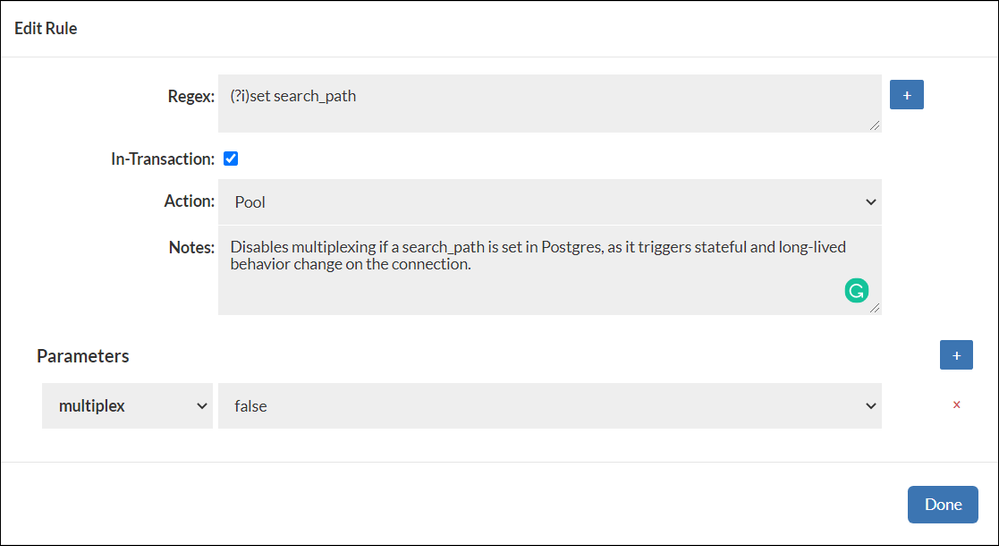Click the Regex label text

191,96
